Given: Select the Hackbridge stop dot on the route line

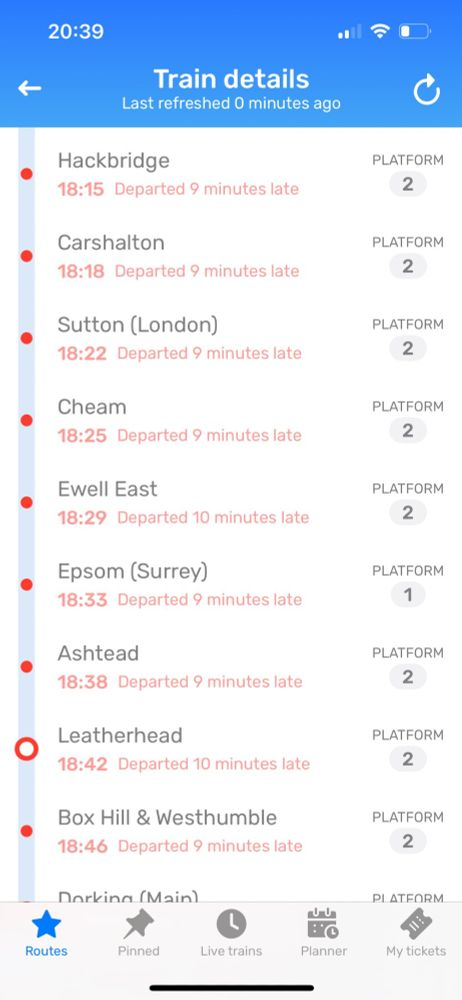Looking at the screenshot, I should (x=26, y=173).
